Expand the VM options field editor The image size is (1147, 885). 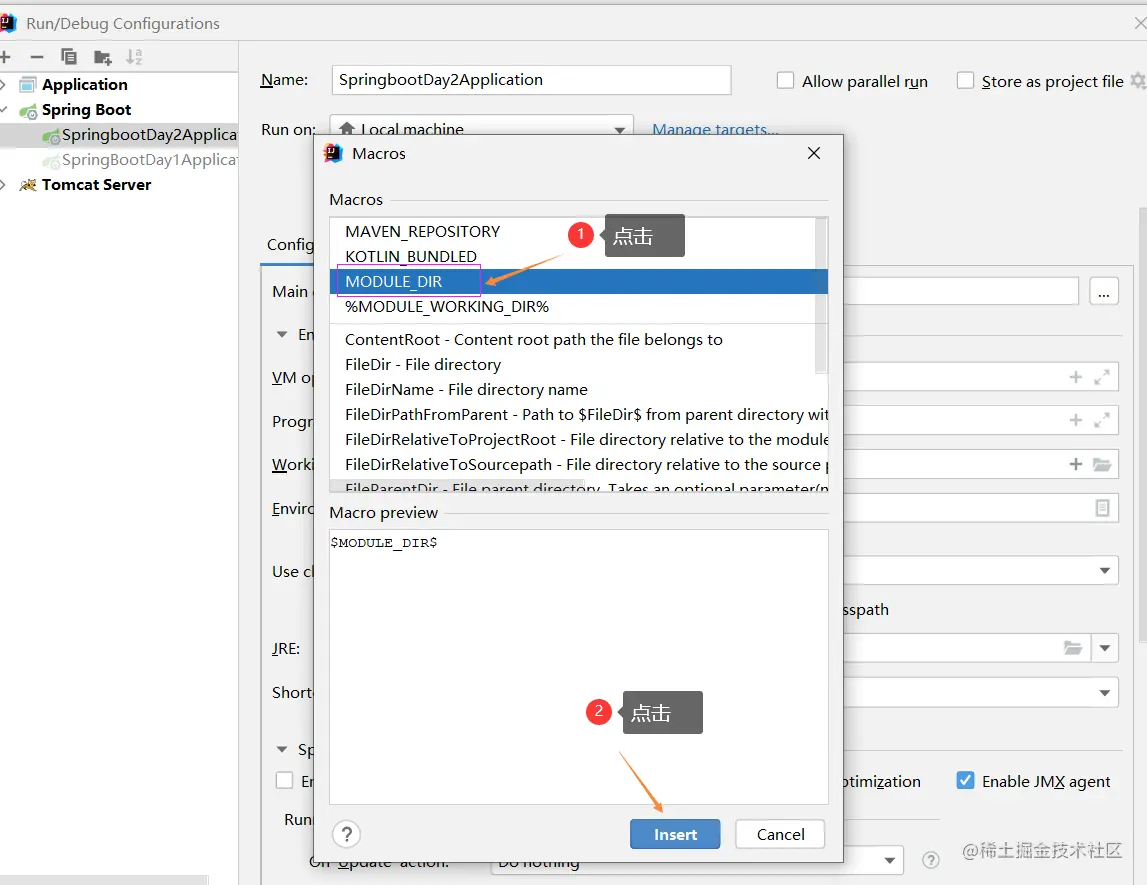[1102, 377]
